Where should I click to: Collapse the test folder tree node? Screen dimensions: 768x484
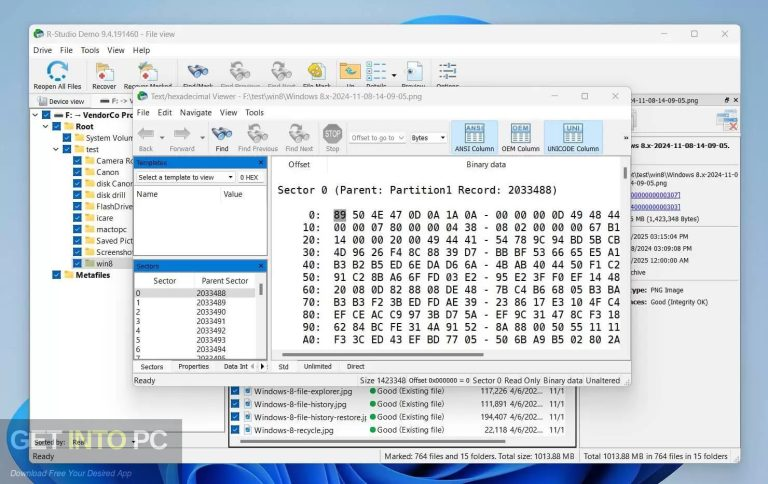tap(56, 149)
